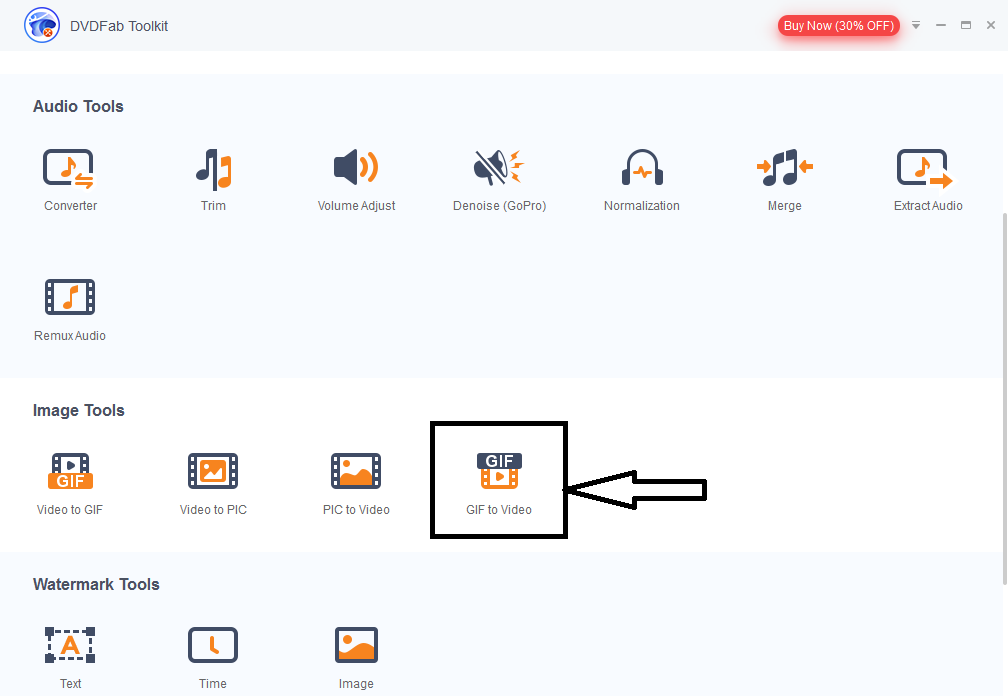Screen dimensions: 1008x696
Task: Select the Trim audio tool
Action: point(213,180)
